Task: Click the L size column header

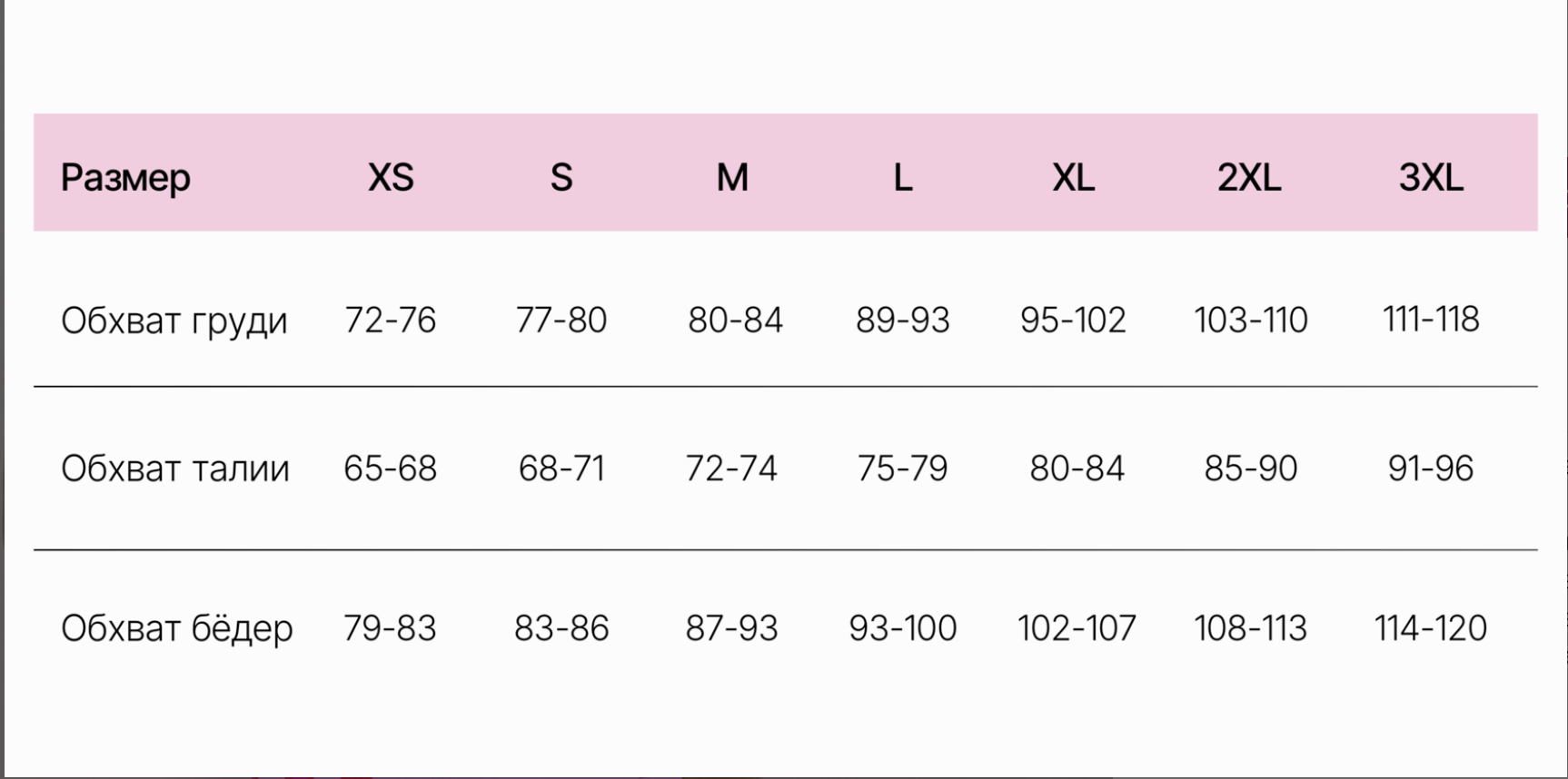Action: [902, 177]
